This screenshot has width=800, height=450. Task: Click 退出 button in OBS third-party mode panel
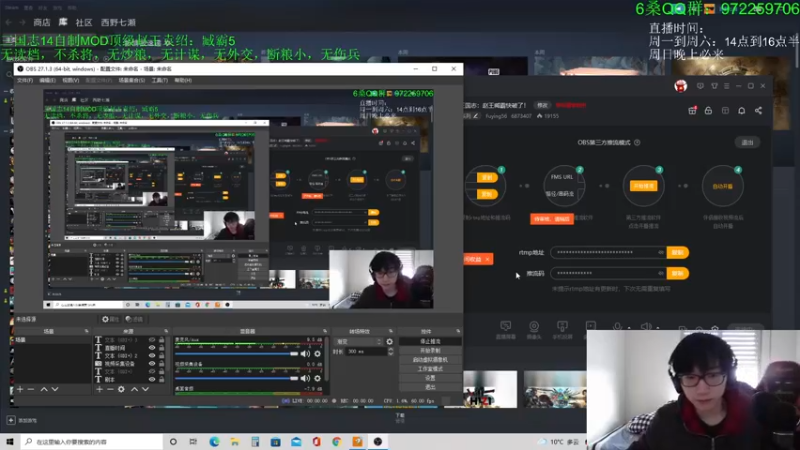[x=747, y=142]
